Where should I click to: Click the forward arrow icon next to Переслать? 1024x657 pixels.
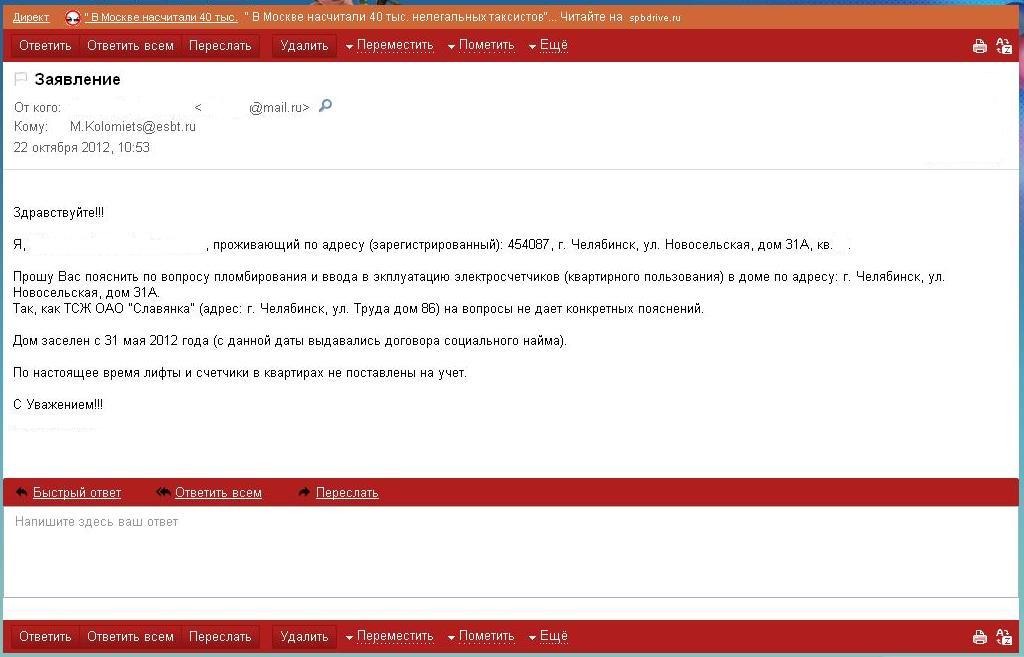(x=304, y=492)
